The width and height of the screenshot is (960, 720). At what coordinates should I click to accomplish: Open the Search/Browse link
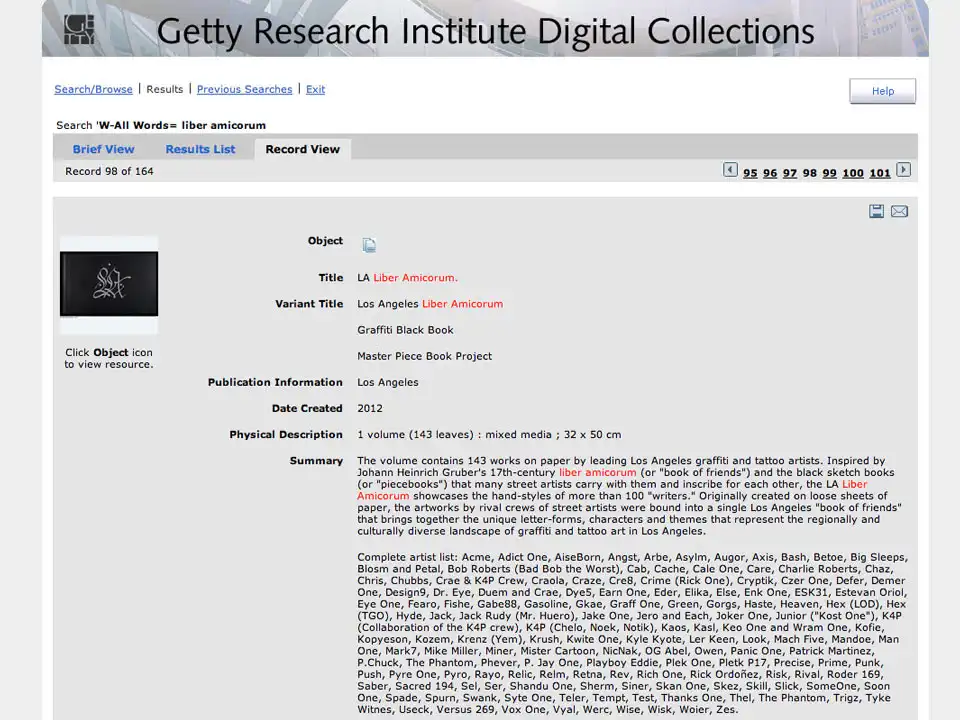click(x=93, y=89)
